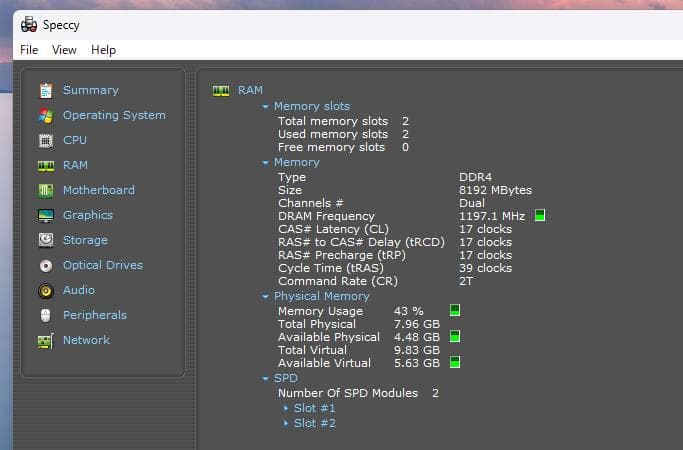Click the Storage hard drive icon

click(46, 240)
